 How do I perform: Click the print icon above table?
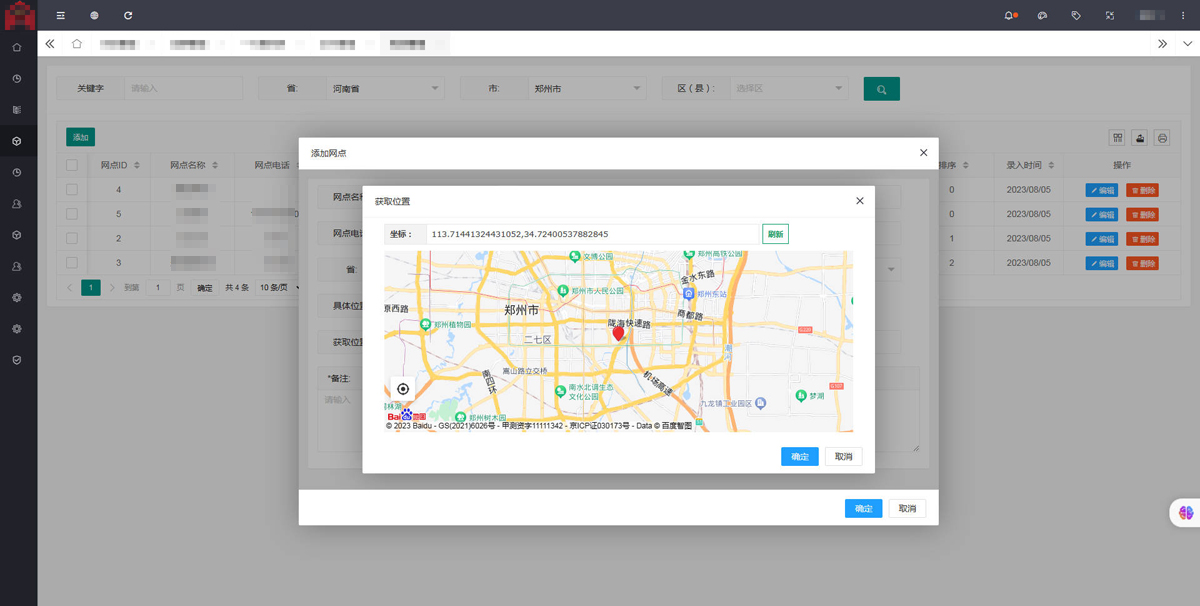[1162, 138]
